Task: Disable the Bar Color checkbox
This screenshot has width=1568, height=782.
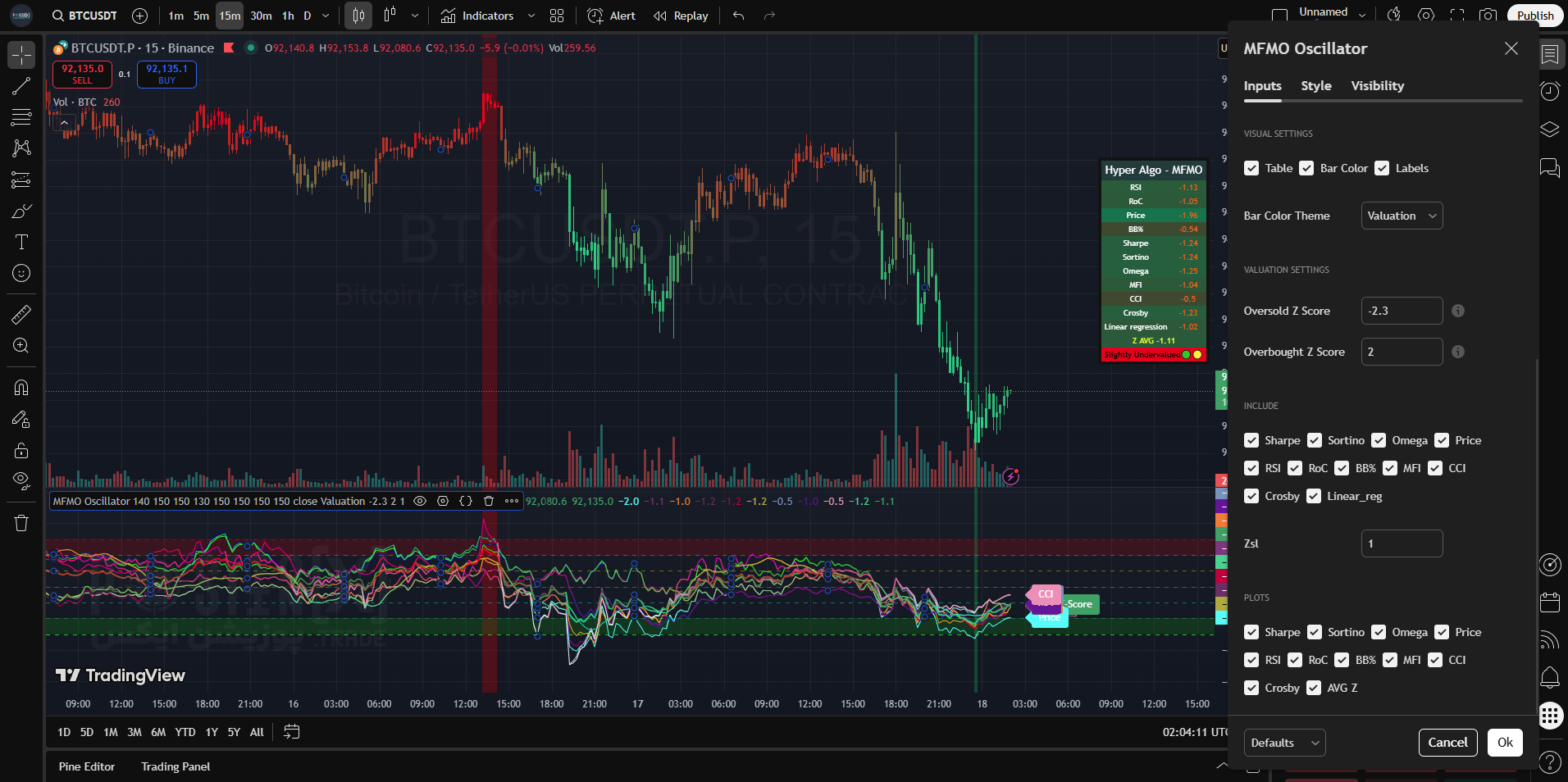Action: coord(1307,168)
